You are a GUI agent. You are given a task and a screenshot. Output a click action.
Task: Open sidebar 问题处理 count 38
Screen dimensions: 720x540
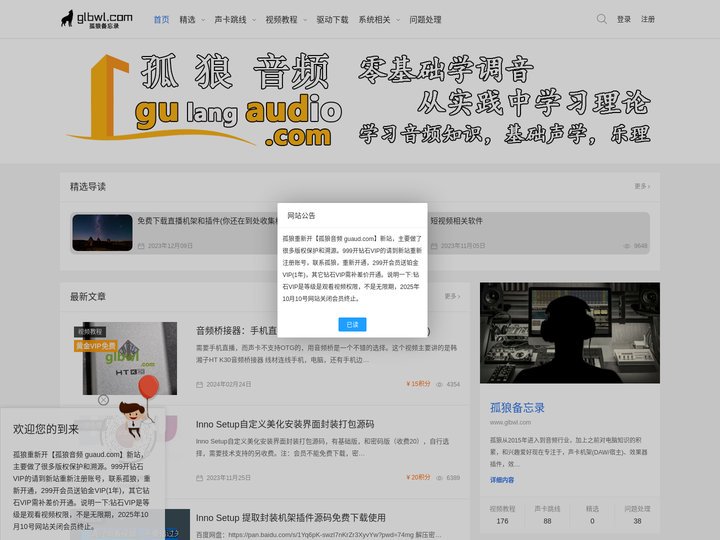[637, 515]
